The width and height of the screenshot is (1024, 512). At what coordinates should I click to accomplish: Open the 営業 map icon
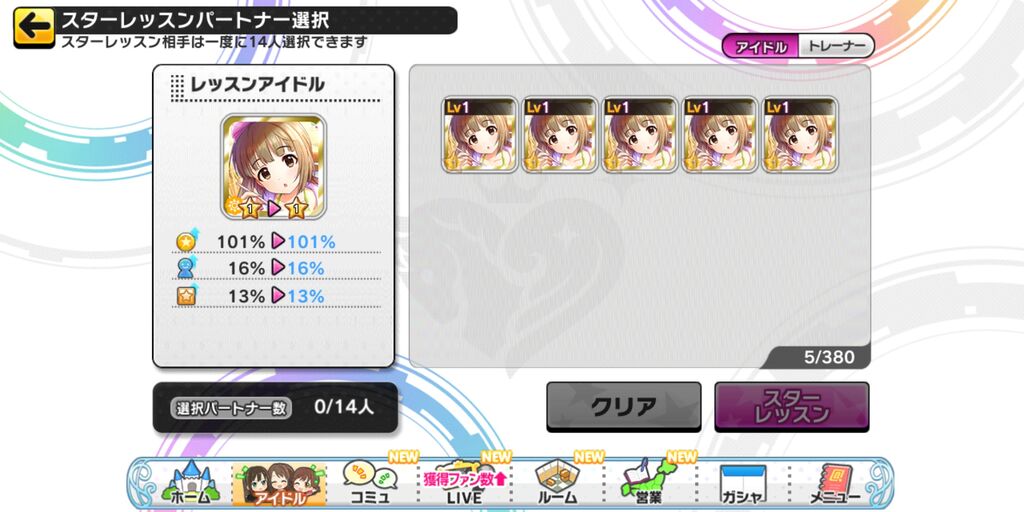[650, 484]
